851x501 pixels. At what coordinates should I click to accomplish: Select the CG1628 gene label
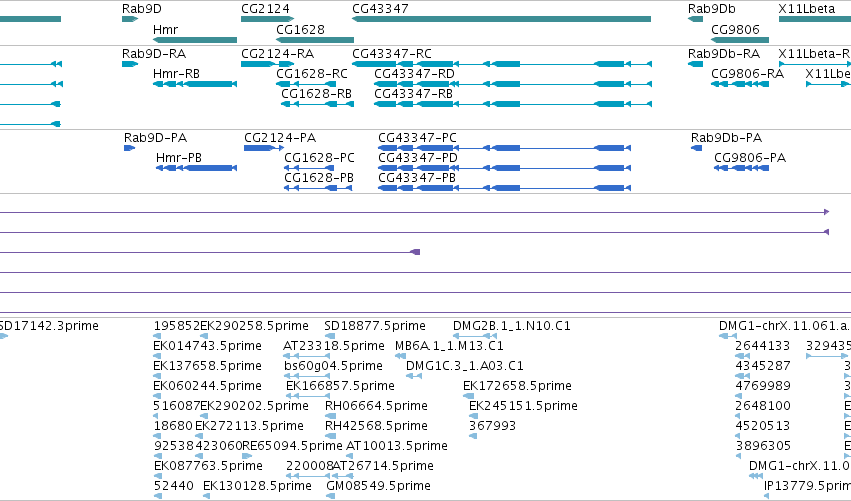pos(300,29)
